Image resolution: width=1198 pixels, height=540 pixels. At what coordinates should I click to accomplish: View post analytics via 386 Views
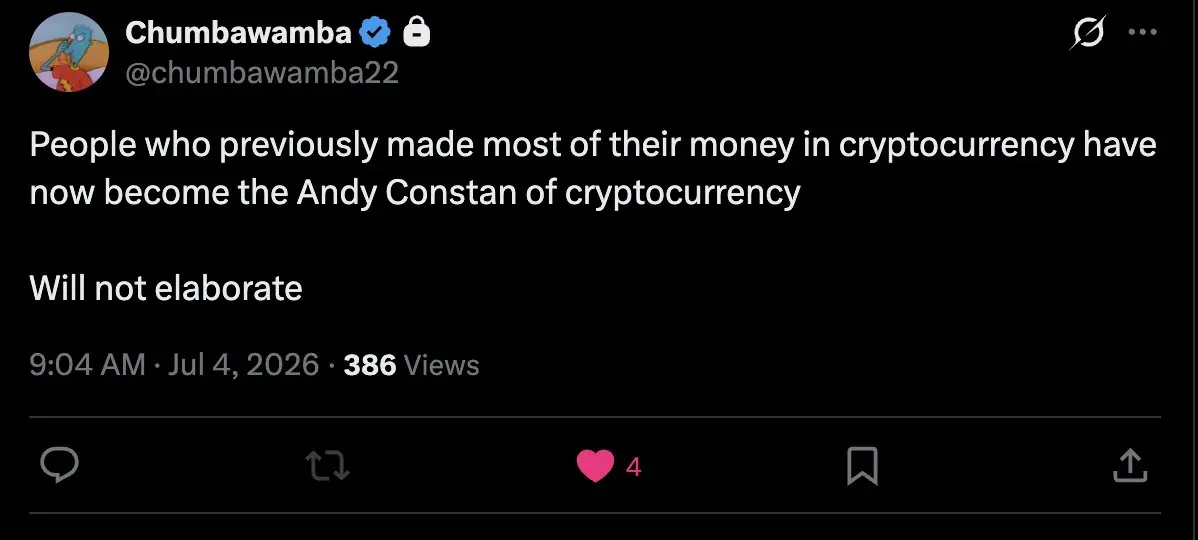coord(411,365)
